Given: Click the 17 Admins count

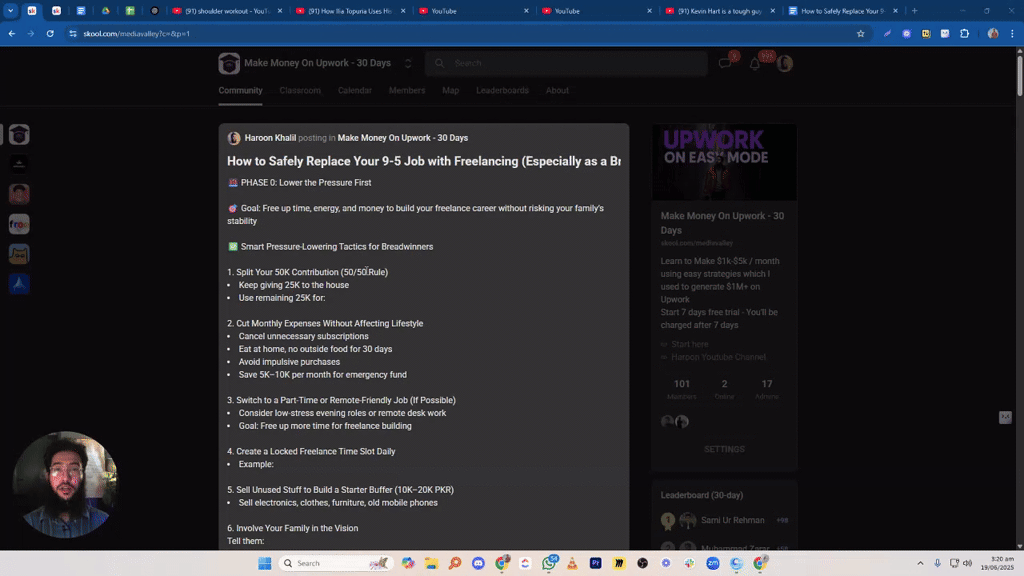Looking at the screenshot, I should coord(767,389).
